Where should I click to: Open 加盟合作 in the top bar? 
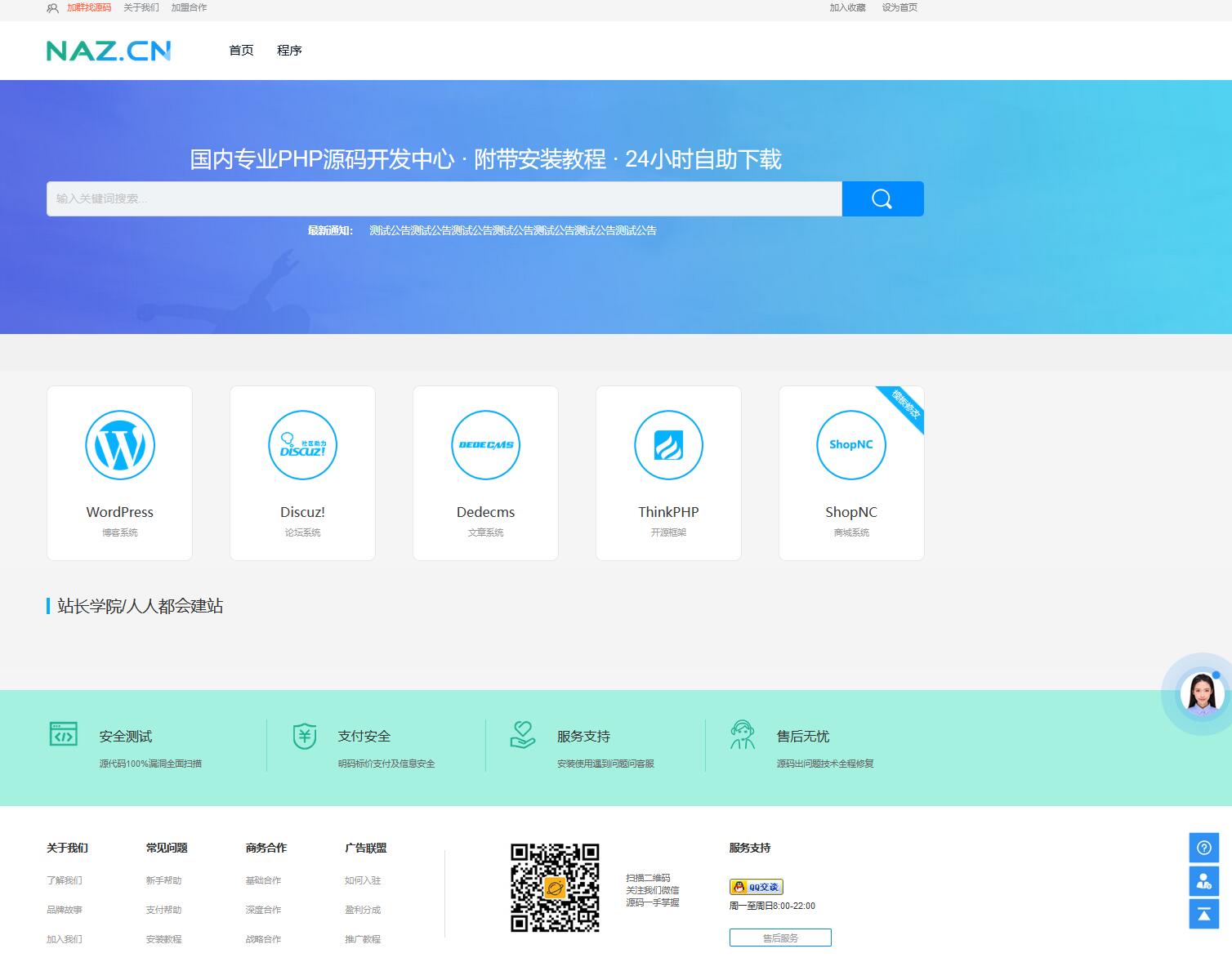[x=189, y=7]
